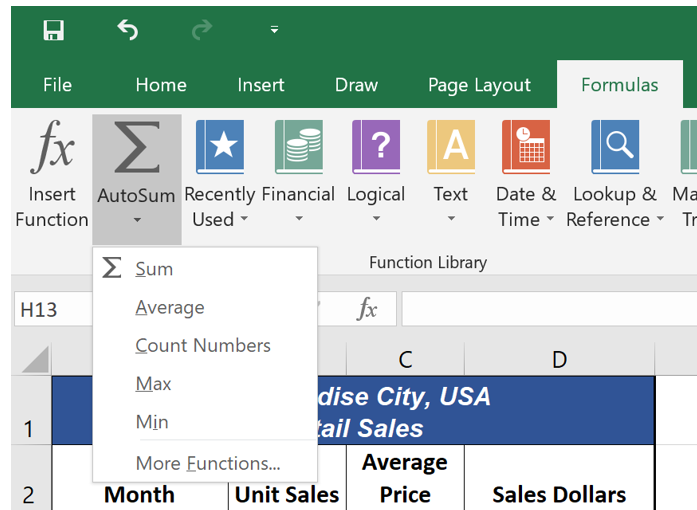Viewport: 697px width, 510px height.
Task: Select Count Numbers in AutoSum menu
Action: click(205, 345)
